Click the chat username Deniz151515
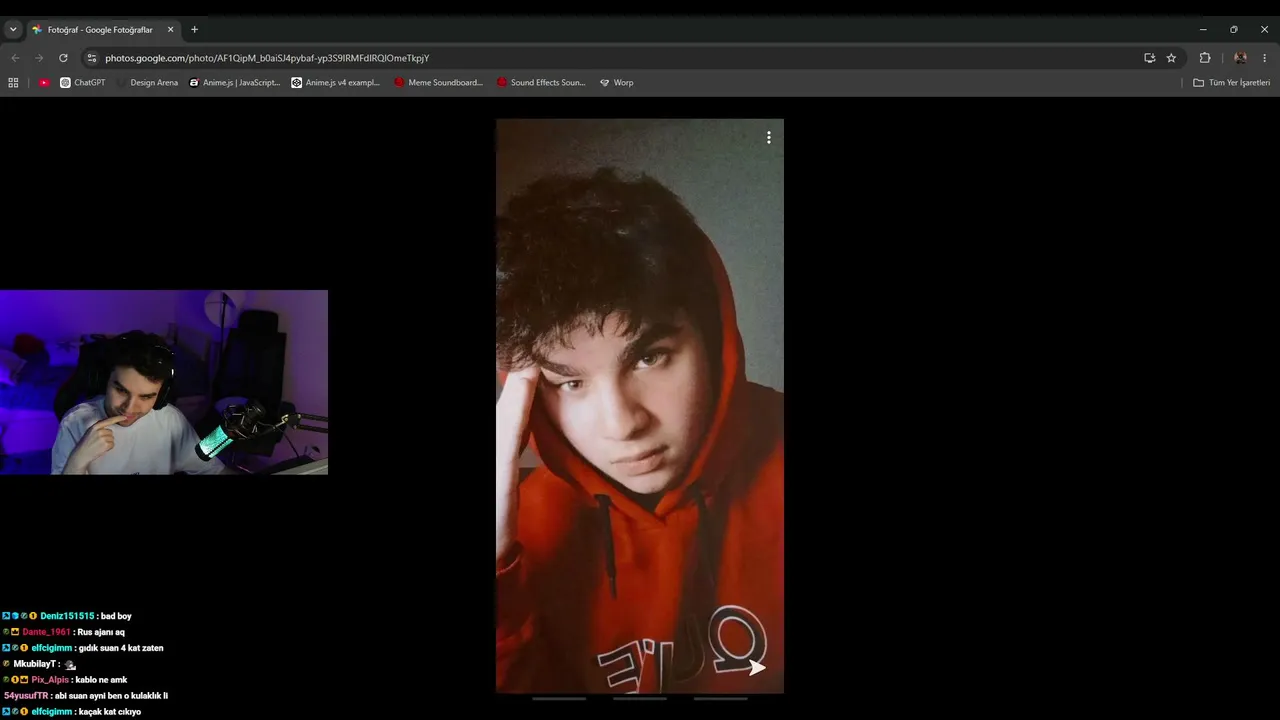The width and height of the screenshot is (1280, 720). 67,616
